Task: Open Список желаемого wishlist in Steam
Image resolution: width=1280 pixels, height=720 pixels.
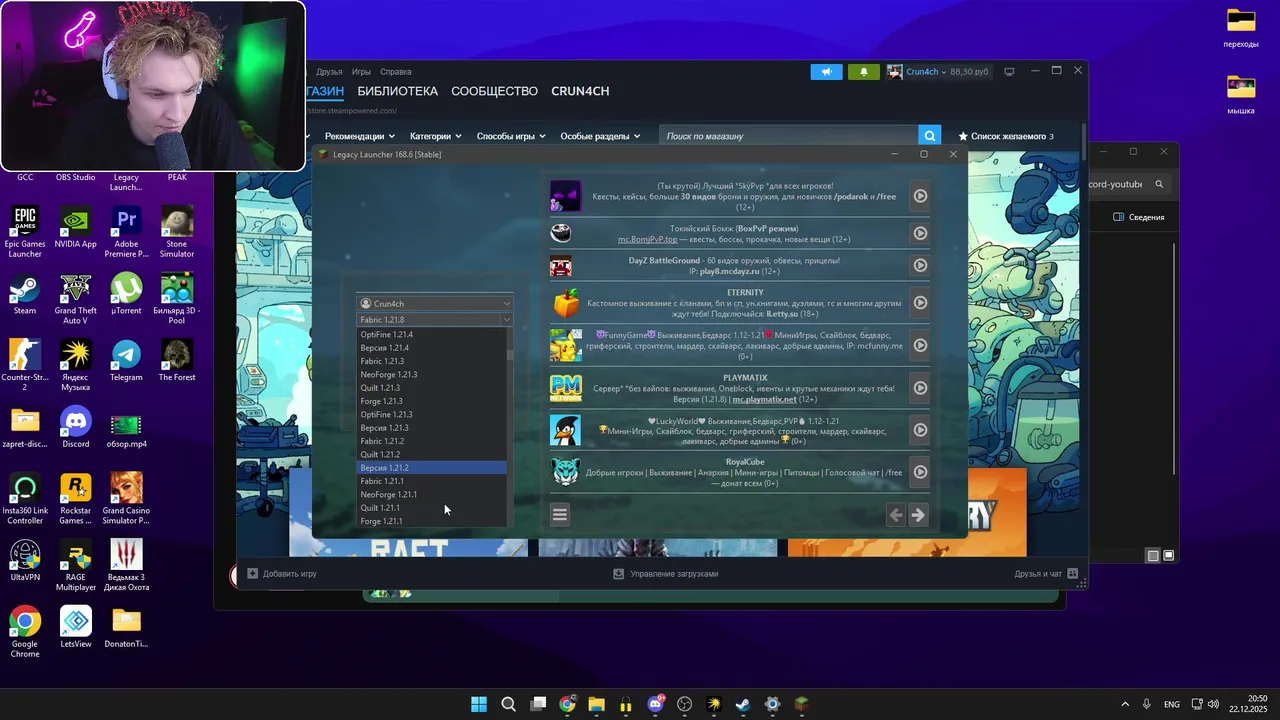Action: (1006, 136)
